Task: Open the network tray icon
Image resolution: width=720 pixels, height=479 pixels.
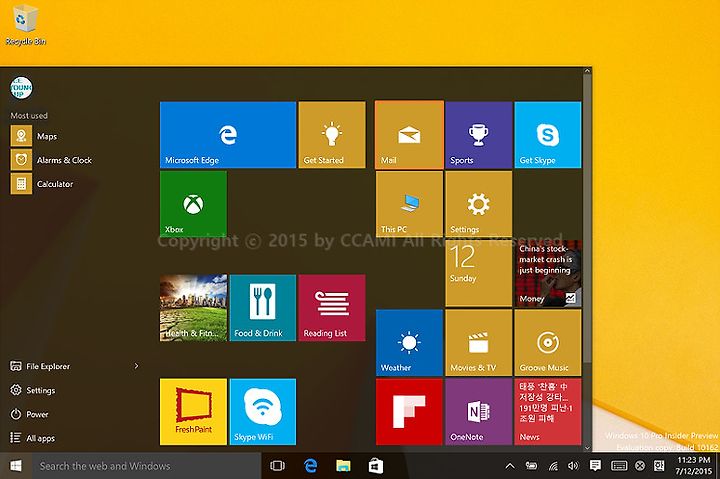Action: [553, 466]
